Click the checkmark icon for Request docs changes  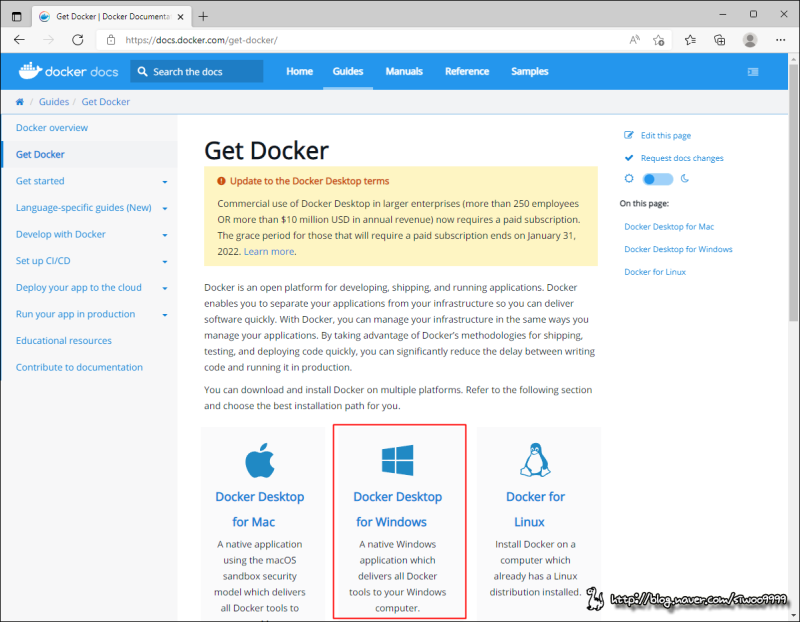point(628,158)
